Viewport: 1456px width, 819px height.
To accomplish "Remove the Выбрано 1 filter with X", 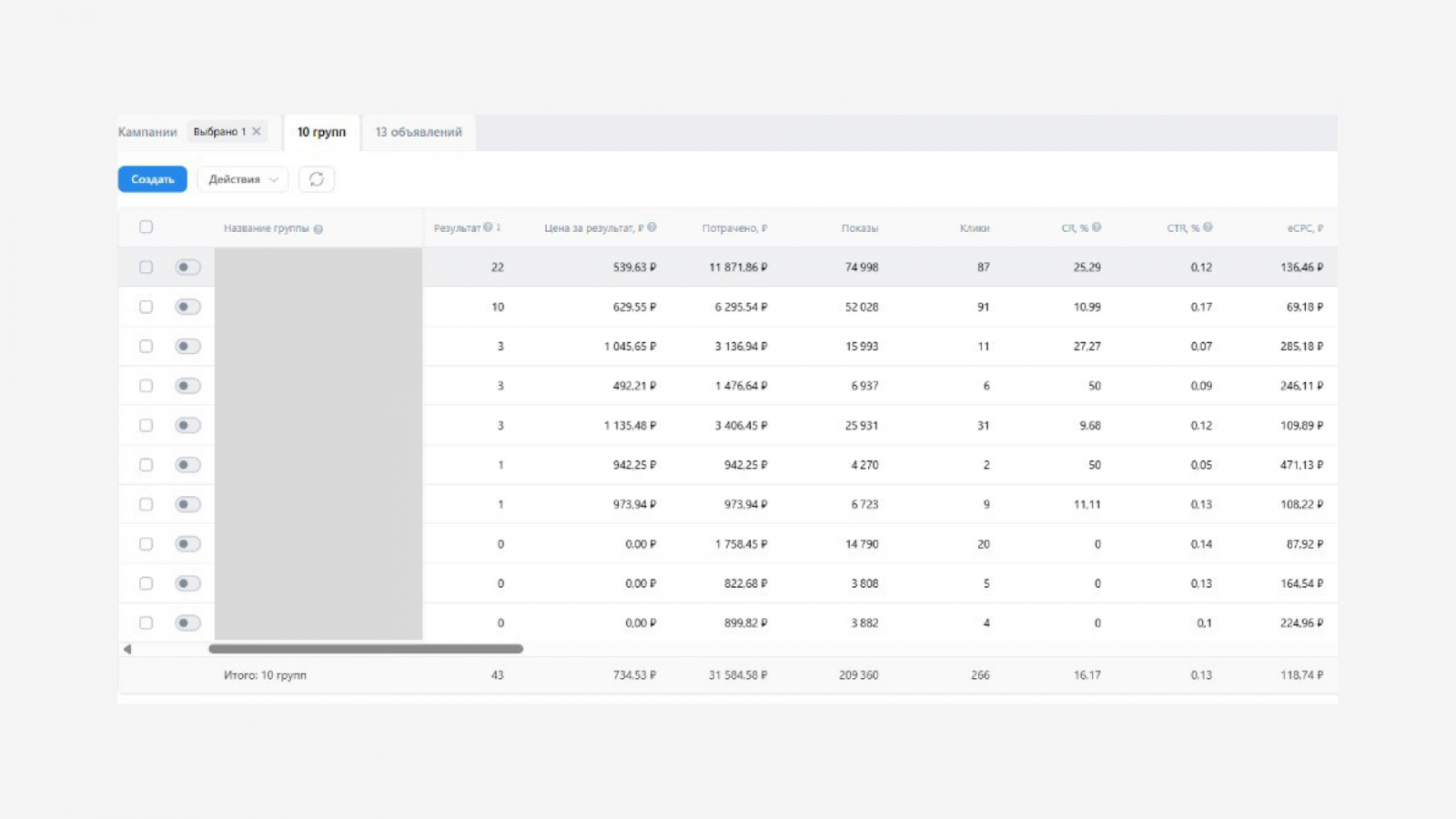I will 257,132.
